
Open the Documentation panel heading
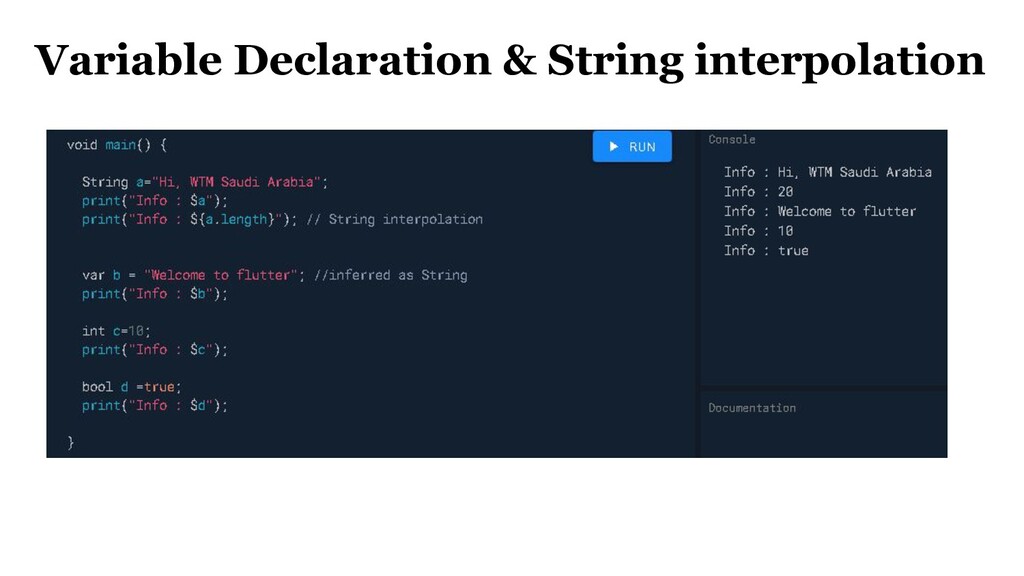tap(752, 408)
